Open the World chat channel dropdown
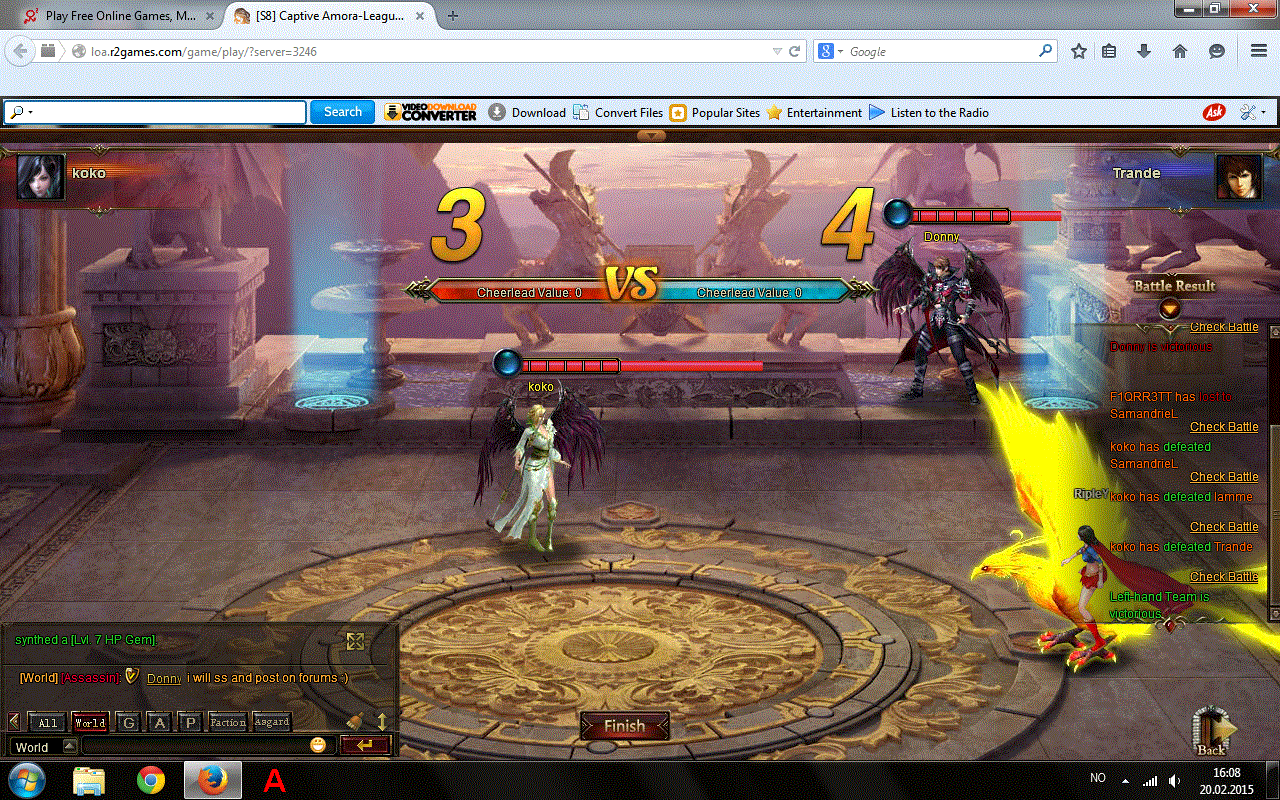 (x=69, y=746)
